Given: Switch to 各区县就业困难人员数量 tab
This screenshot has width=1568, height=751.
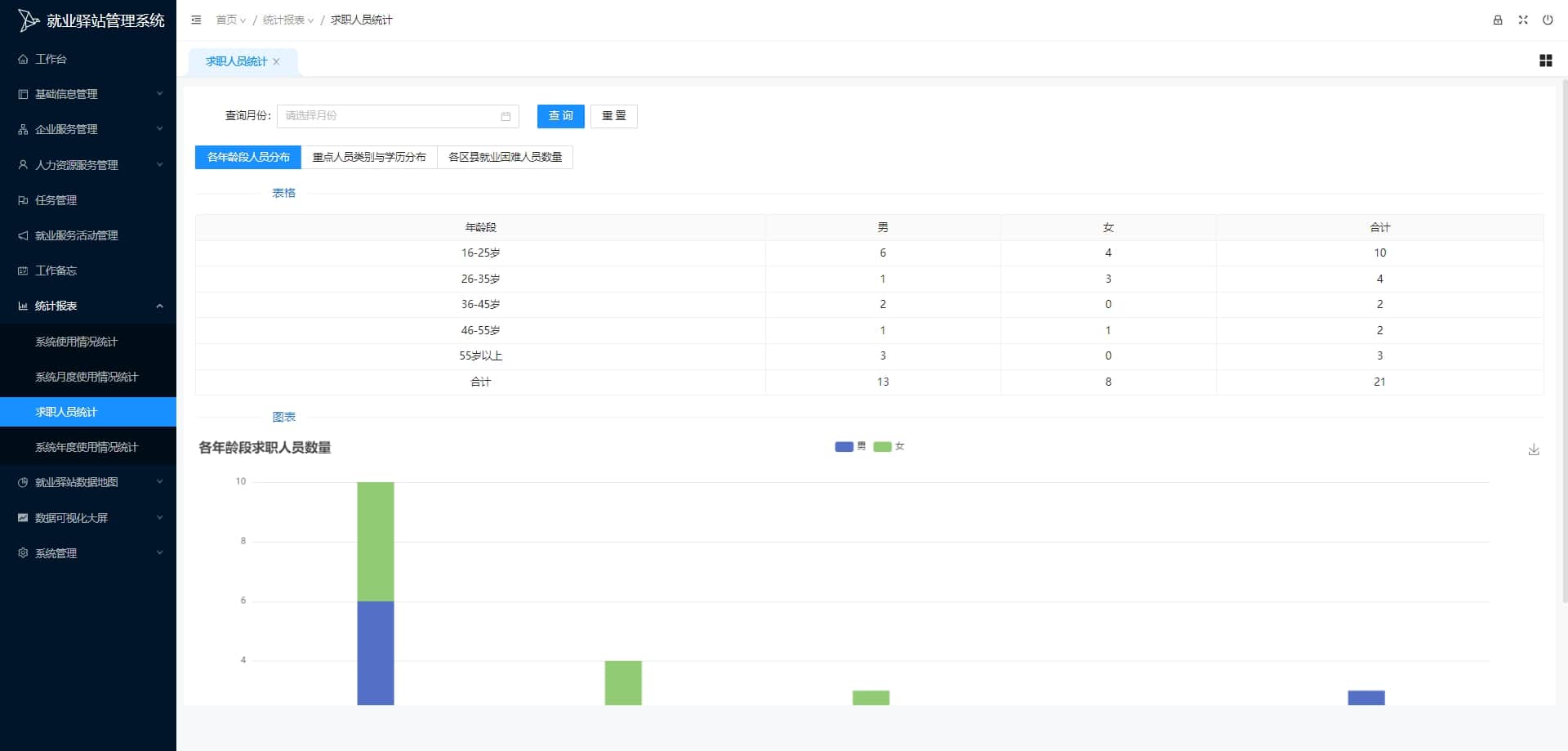Looking at the screenshot, I should [x=506, y=157].
